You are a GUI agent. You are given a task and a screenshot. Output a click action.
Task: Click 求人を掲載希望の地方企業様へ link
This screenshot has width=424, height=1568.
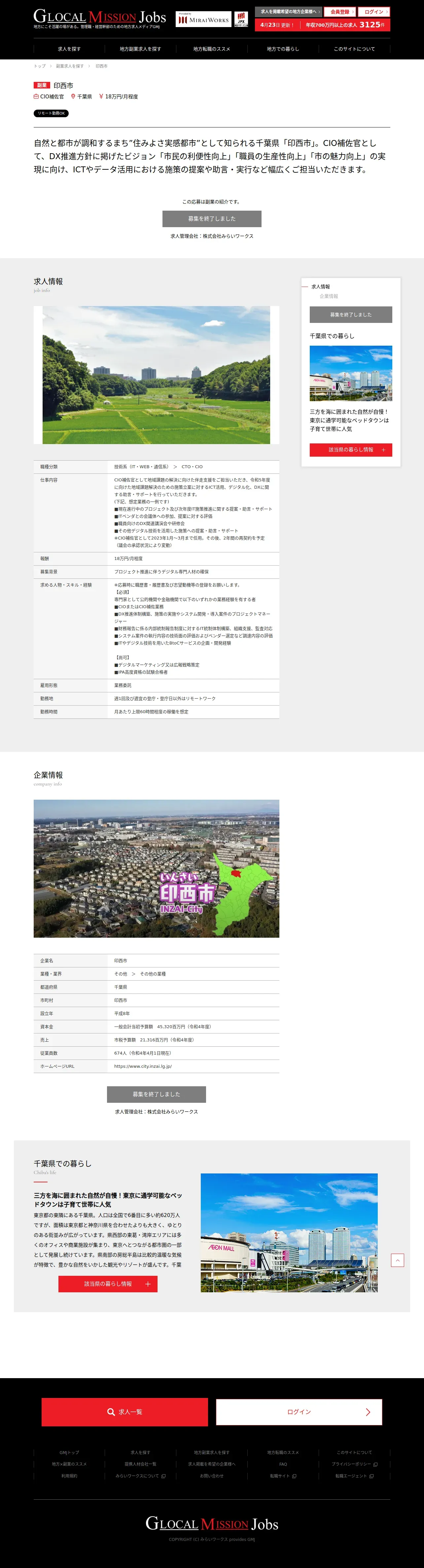289,12
